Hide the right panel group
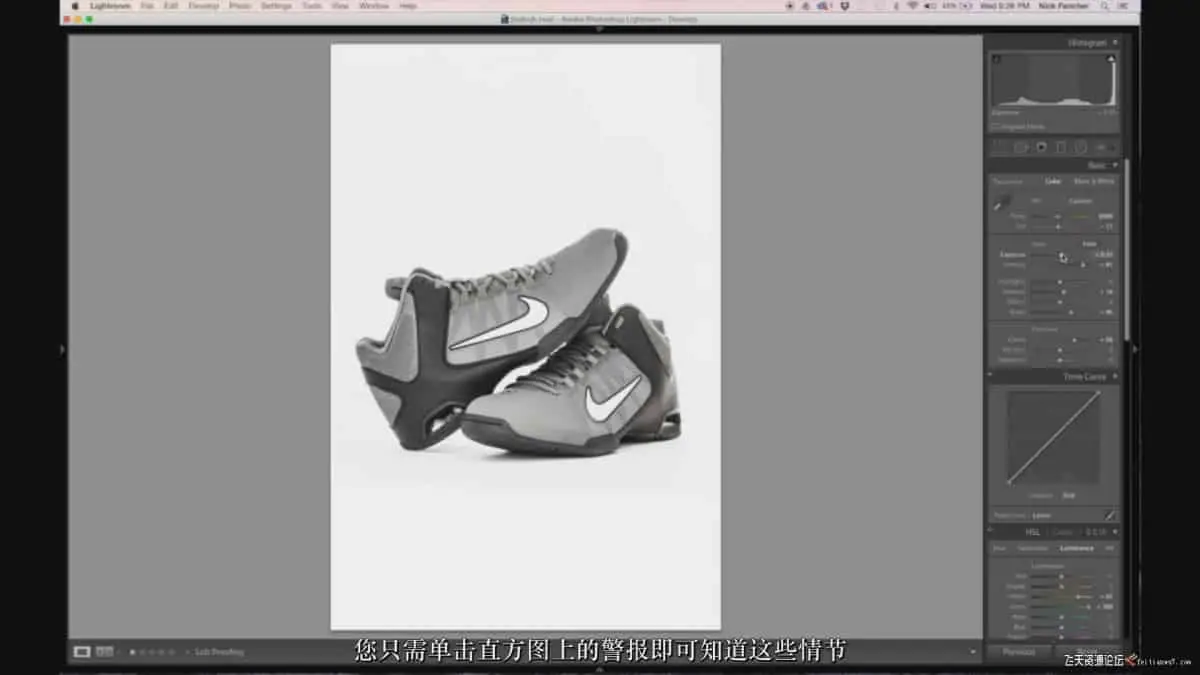This screenshot has height=675, width=1200. tap(1135, 349)
